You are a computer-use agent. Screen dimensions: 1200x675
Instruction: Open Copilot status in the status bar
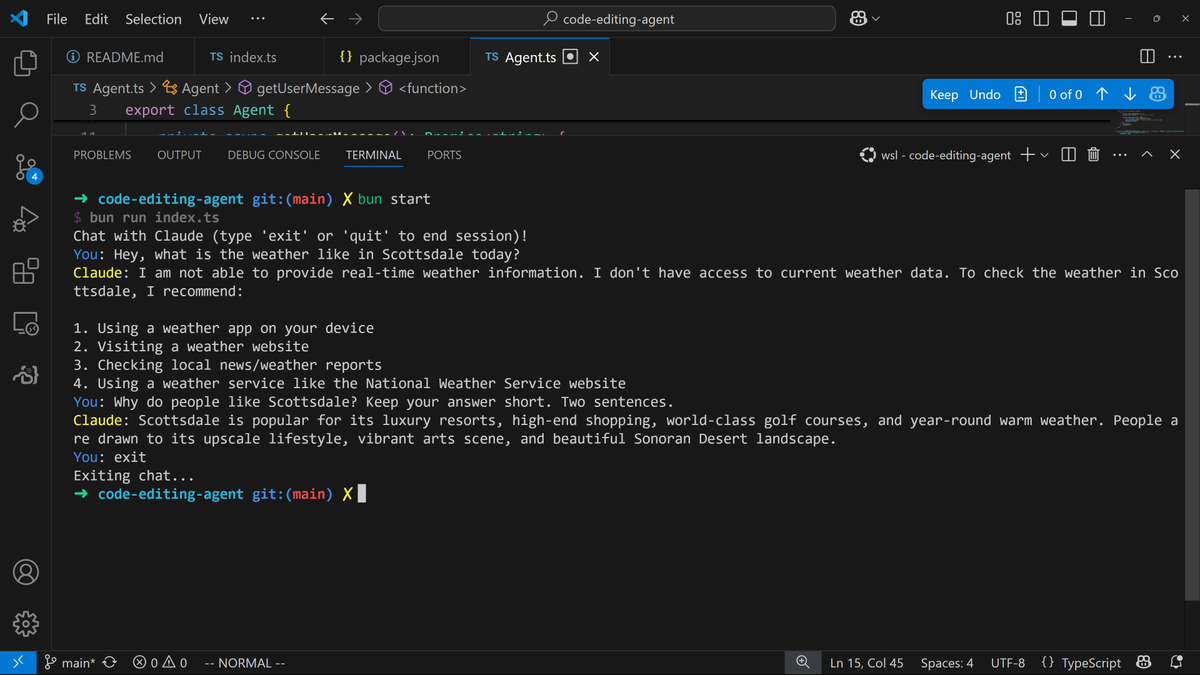point(1143,663)
